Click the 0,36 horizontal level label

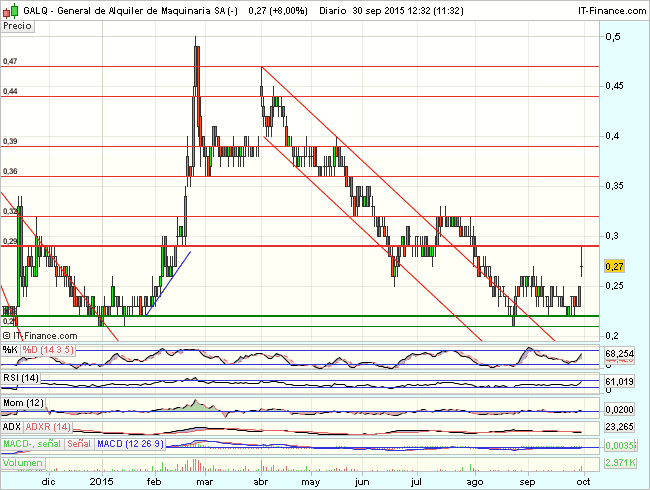(10, 171)
